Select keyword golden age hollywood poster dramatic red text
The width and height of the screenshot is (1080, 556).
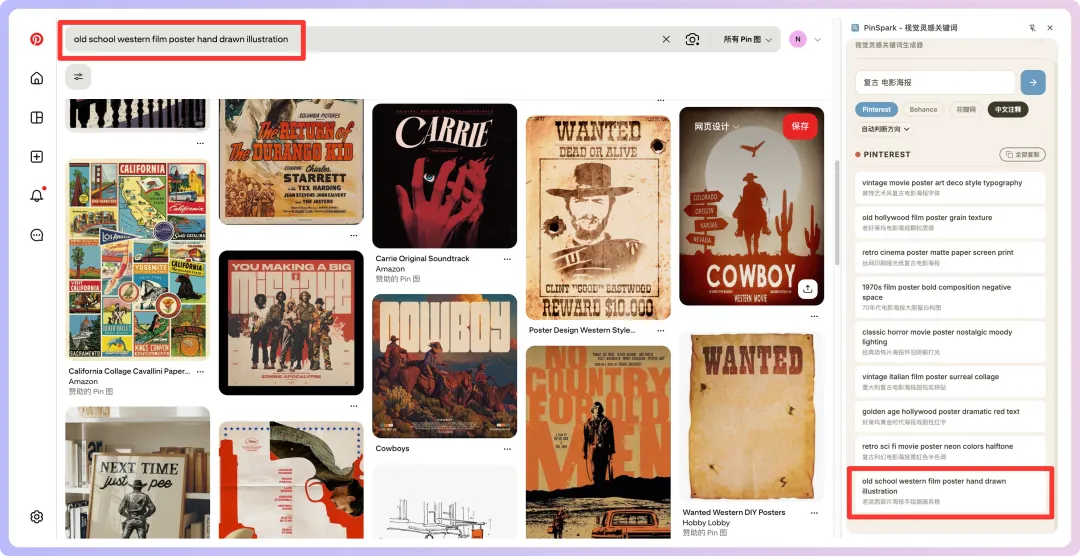click(x=950, y=415)
